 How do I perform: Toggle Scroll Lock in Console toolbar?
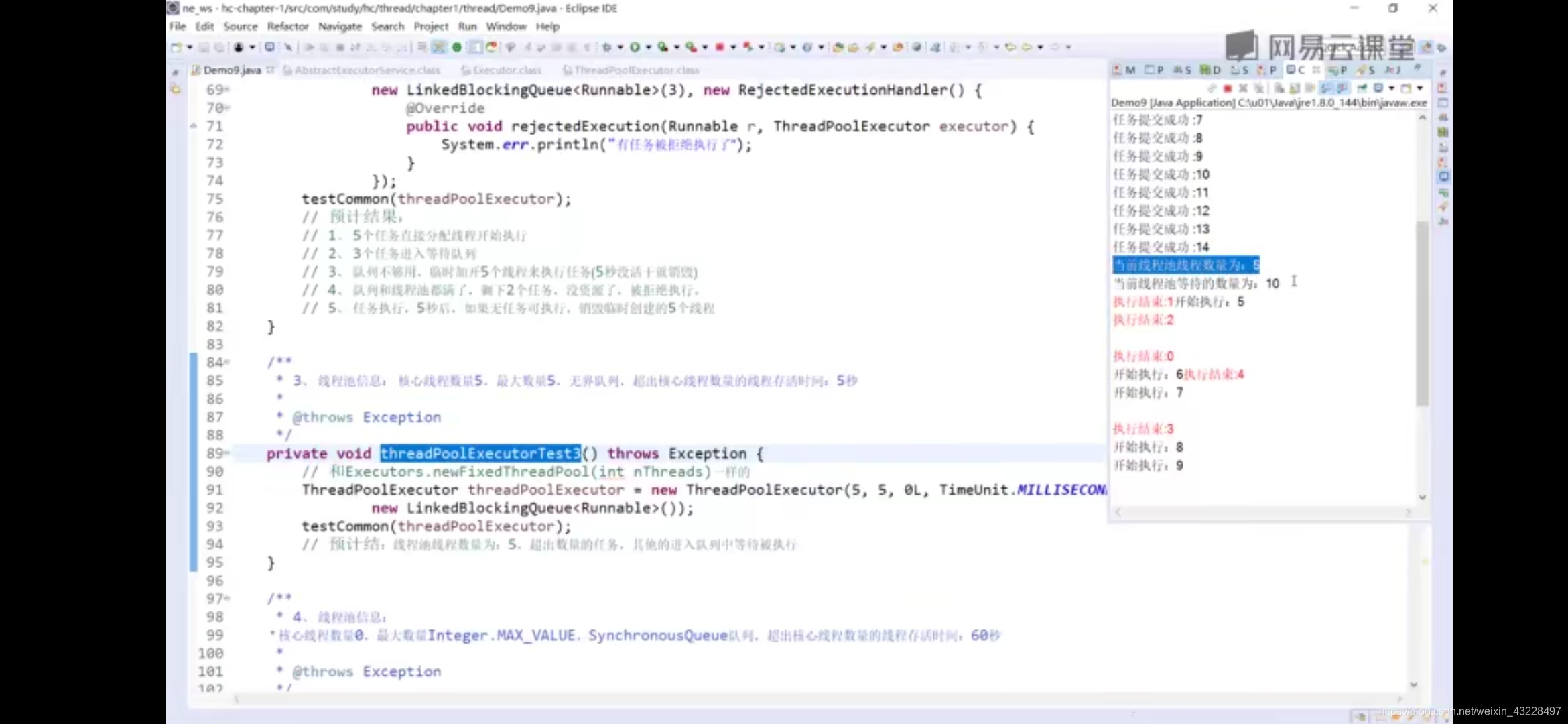pos(1294,88)
